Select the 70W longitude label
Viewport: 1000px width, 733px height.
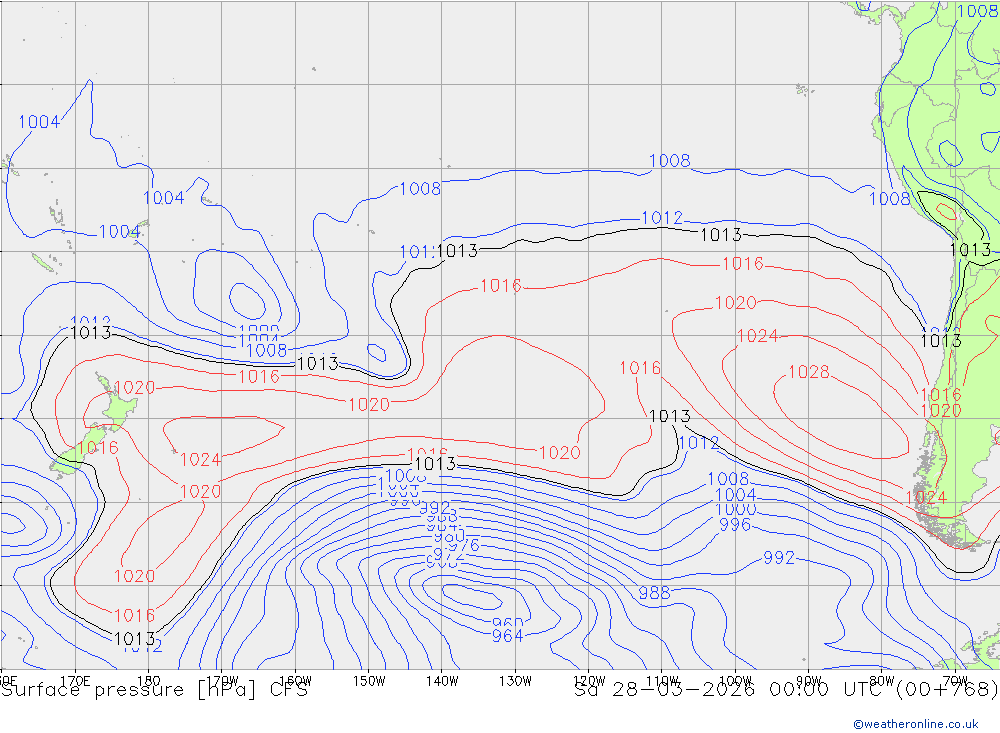pyautogui.click(x=955, y=681)
